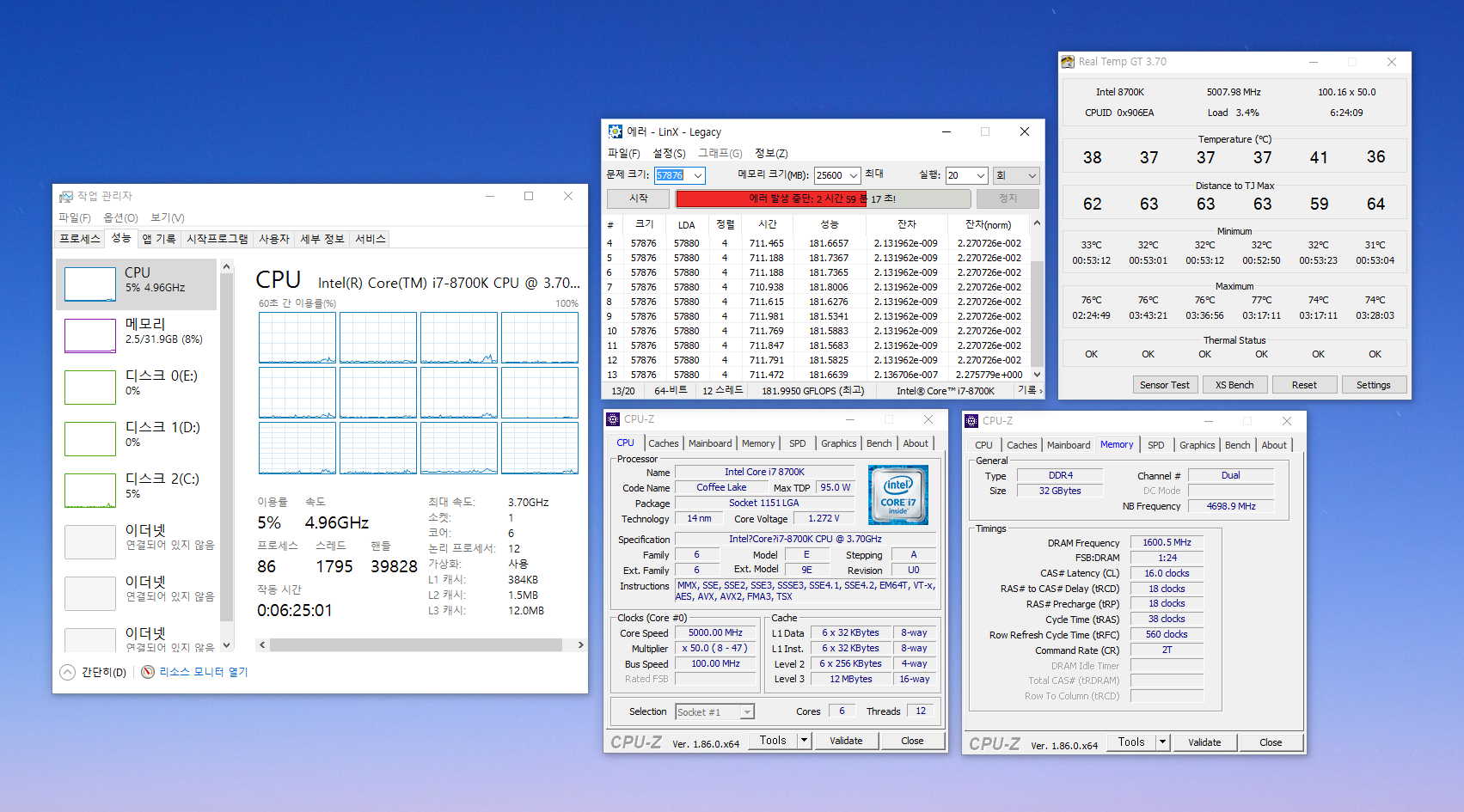This screenshot has width=1464, height=812.
Task: Click the XS Bench button in Real Temp
Action: (1234, 385)
